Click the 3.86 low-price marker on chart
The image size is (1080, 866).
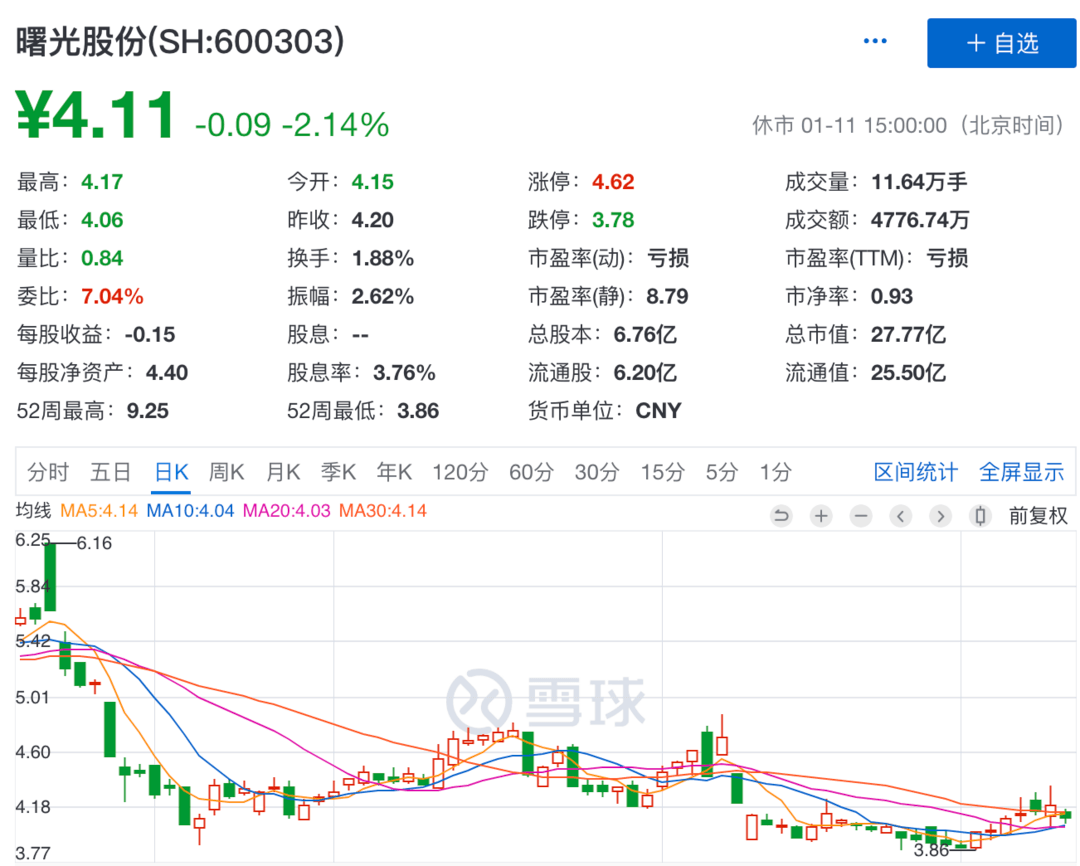931,850
